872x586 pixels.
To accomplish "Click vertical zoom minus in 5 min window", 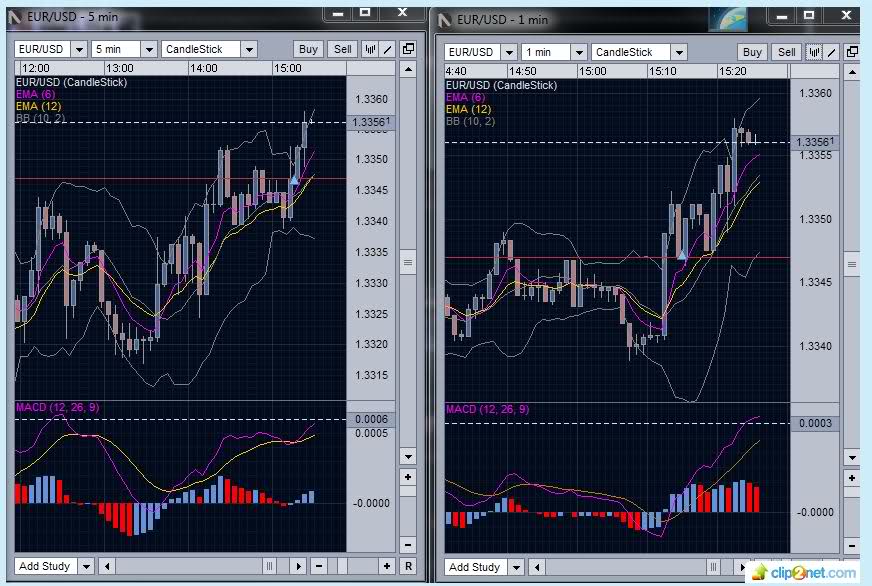I will pyautogui.click(x=408, y=545).
